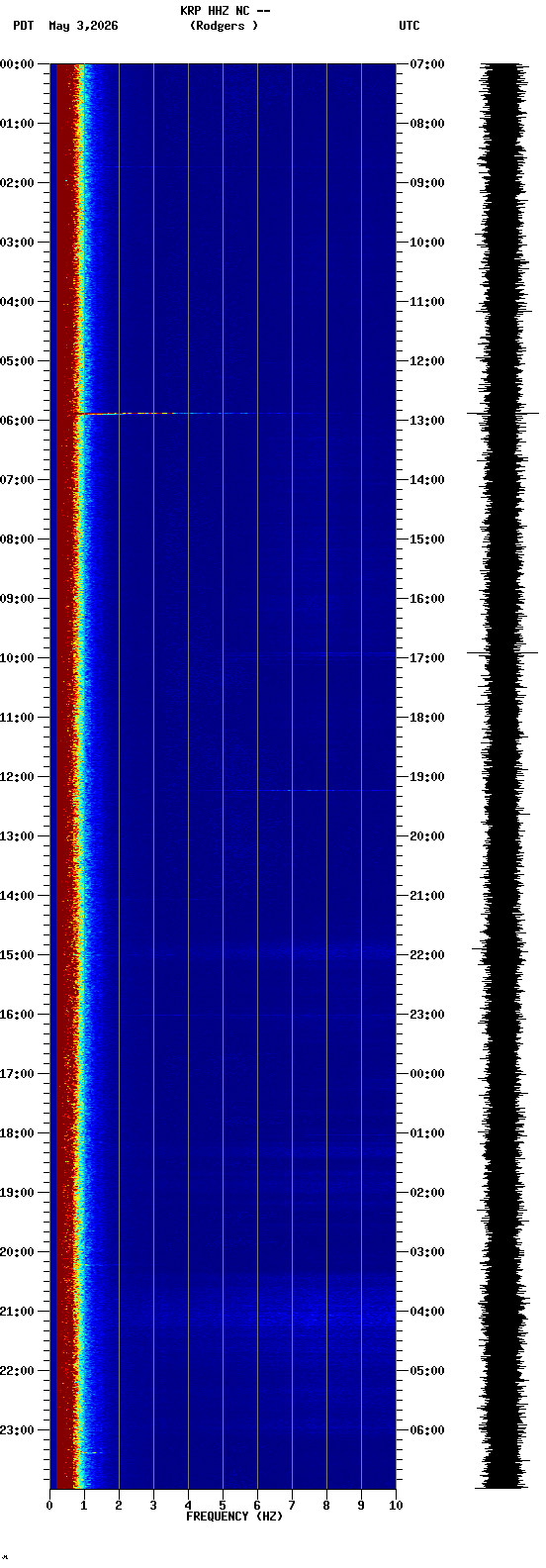The image size is (546, 1568).
Task: Click the waveform spike near 17:00 UTC
Action: point(502,652)
